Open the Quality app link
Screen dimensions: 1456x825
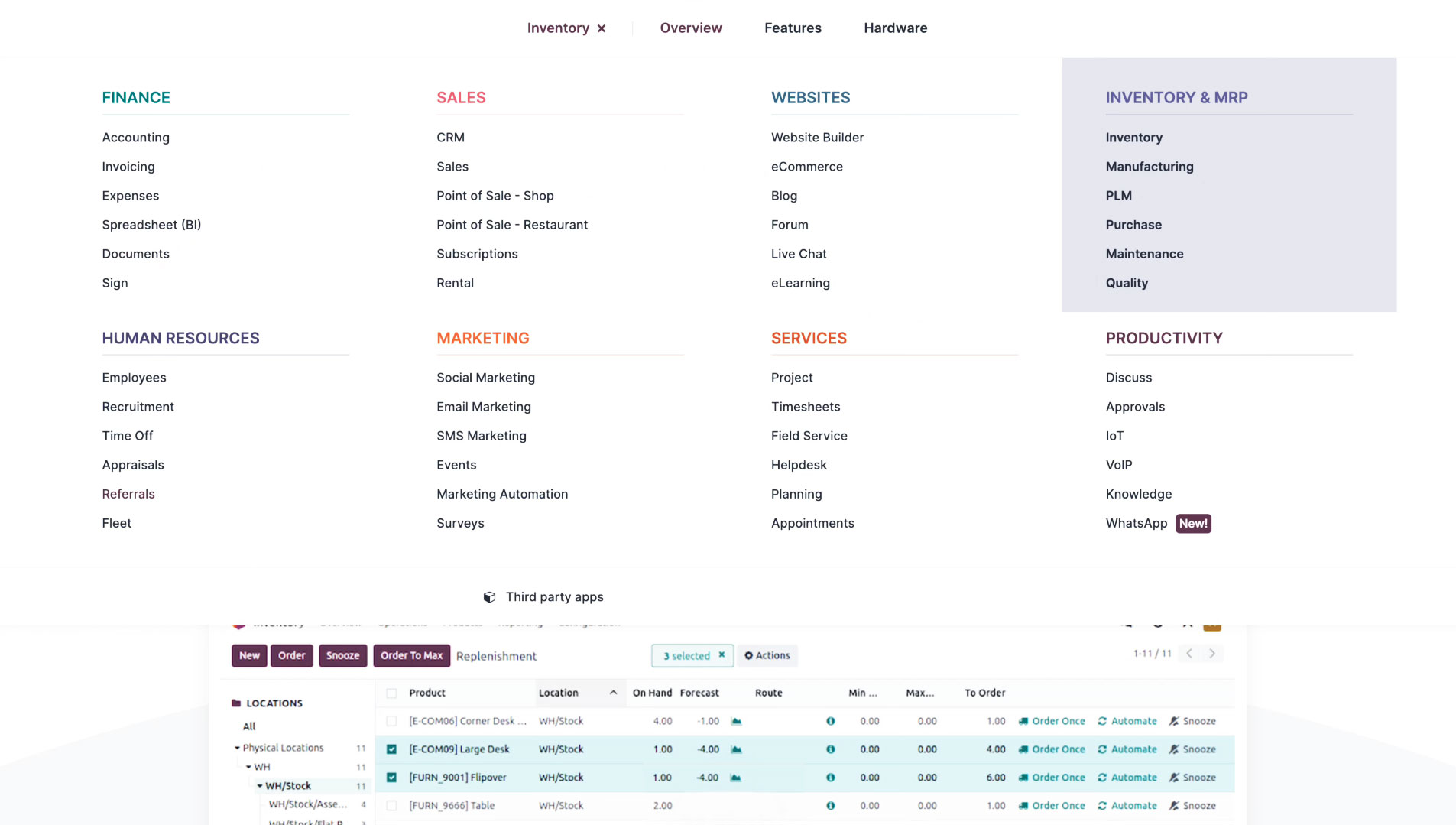tap(1127, 283)
